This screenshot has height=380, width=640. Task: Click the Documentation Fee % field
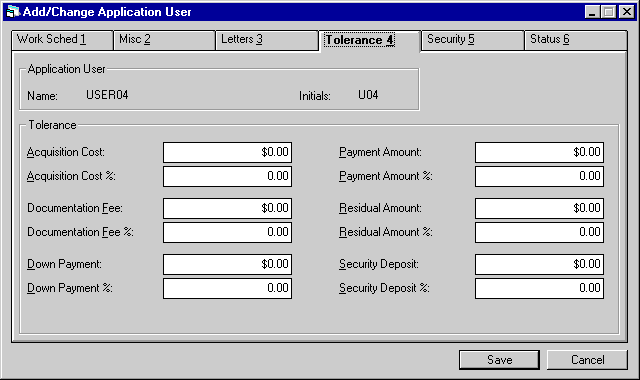coord(227,232)
